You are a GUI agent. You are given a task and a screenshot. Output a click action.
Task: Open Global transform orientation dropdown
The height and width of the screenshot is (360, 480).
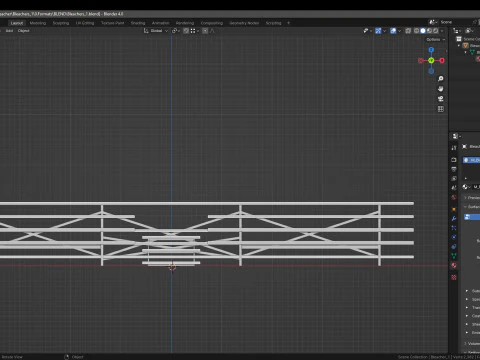click(x=156, y=31)
